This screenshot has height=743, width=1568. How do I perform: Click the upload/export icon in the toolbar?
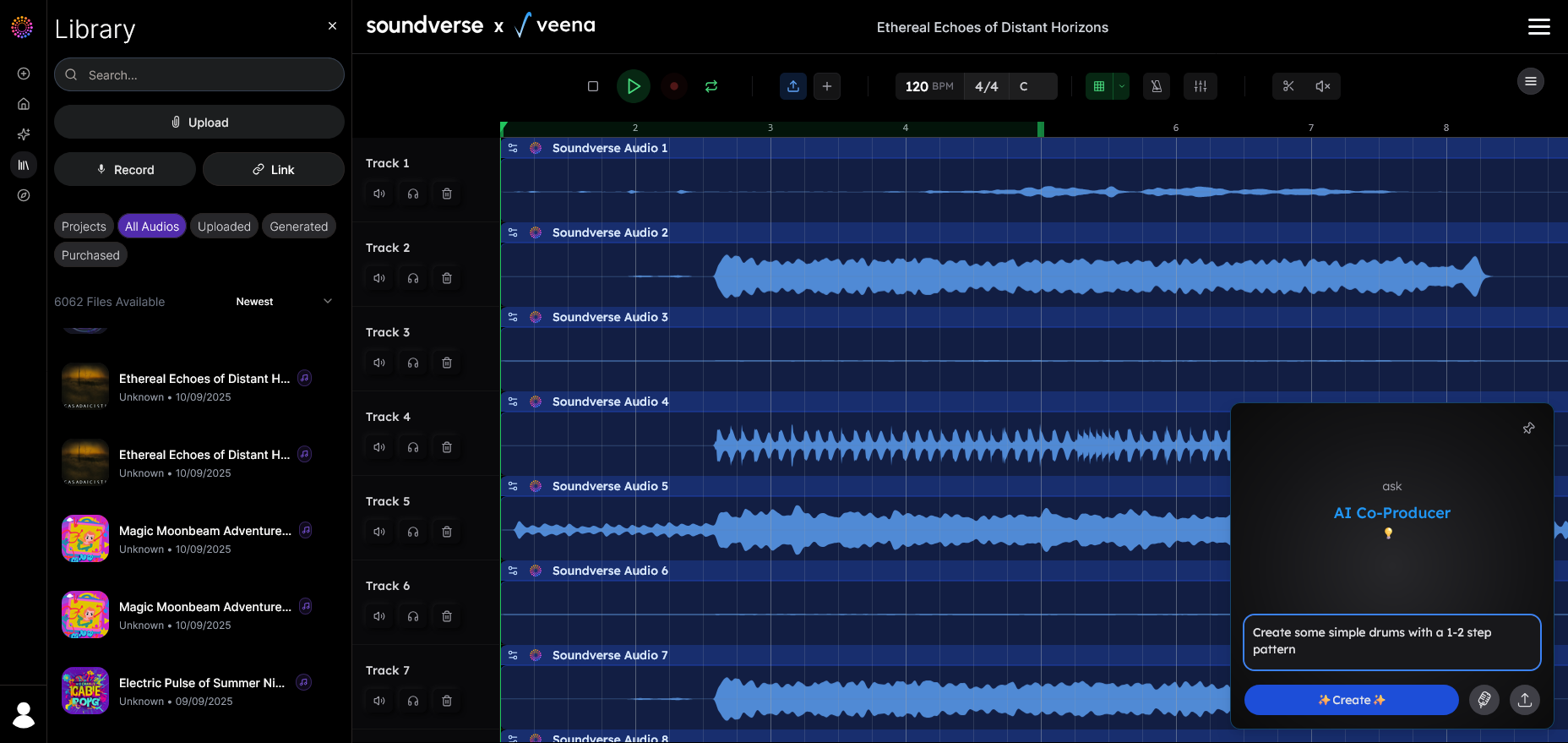tap(793, 86)
